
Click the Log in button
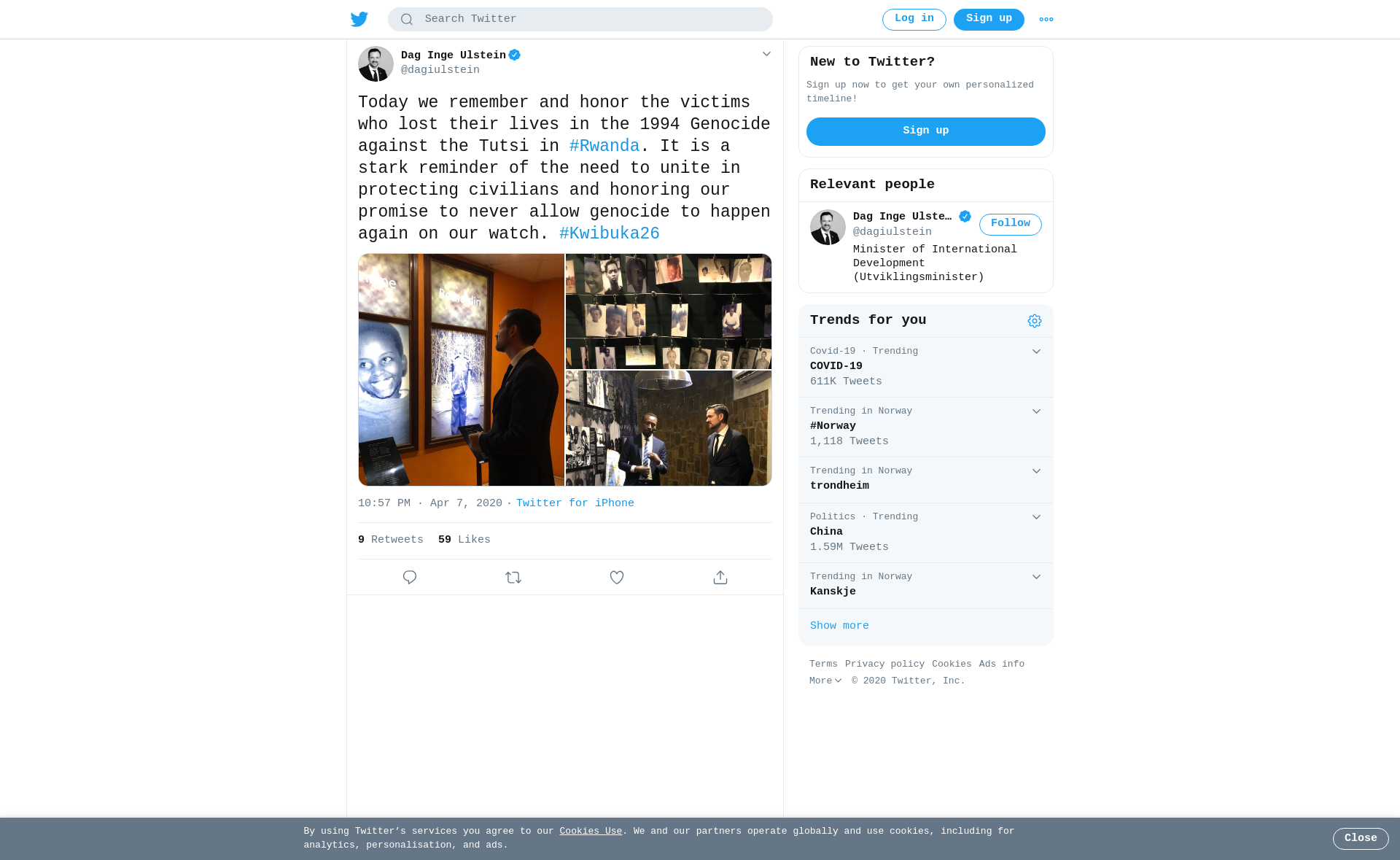pyautogui.click(x=914, y=19)
